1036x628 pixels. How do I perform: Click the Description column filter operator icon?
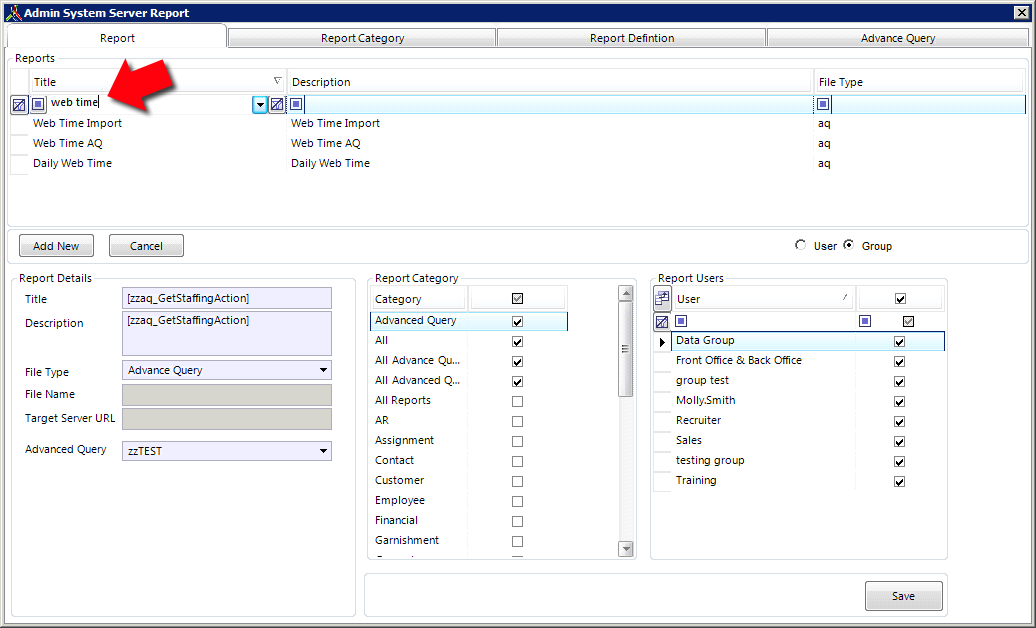click(x=296, y=104)
